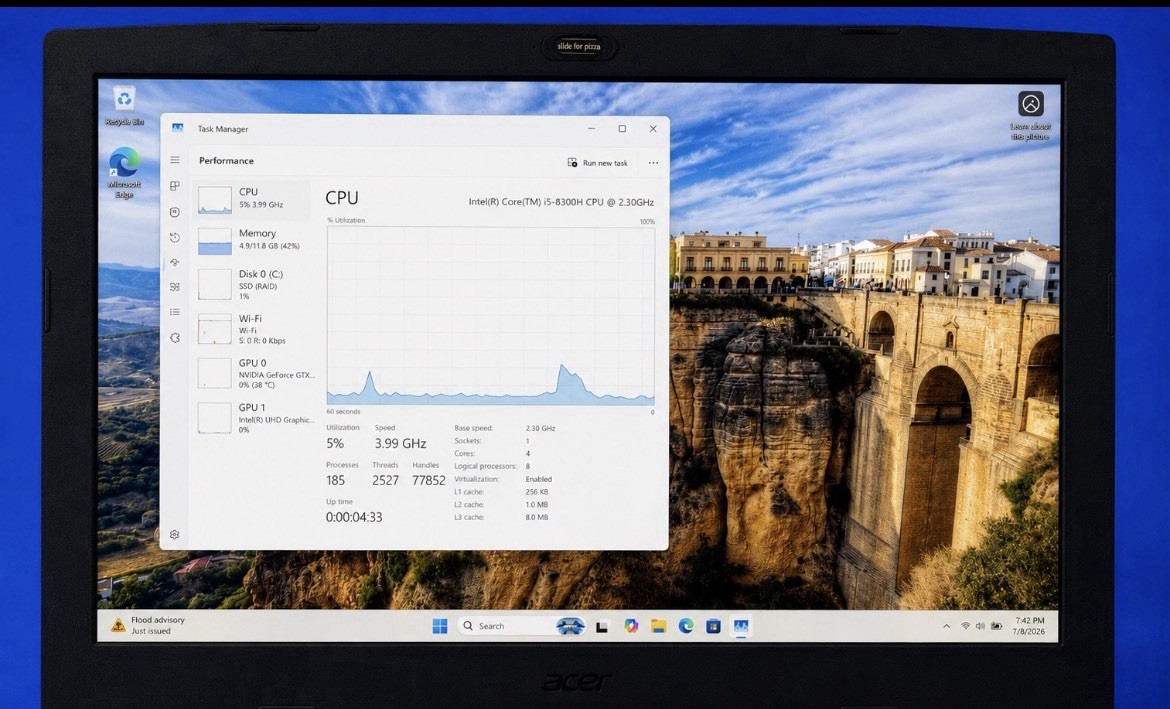Click the L3 cache 8.0 MB value
The height and width of the screenshot is (709, 1170).
536,517
